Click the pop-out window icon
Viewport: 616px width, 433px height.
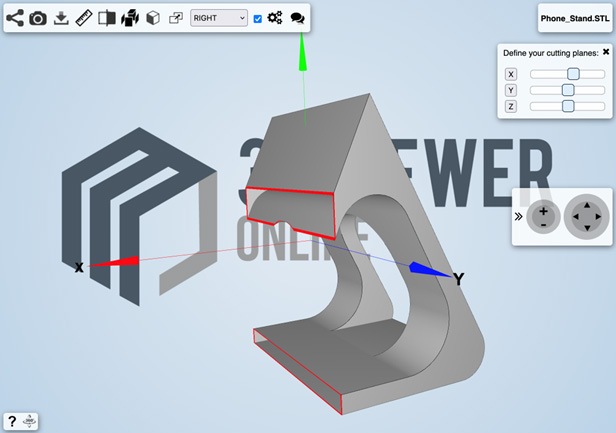(x=175, y=18)
